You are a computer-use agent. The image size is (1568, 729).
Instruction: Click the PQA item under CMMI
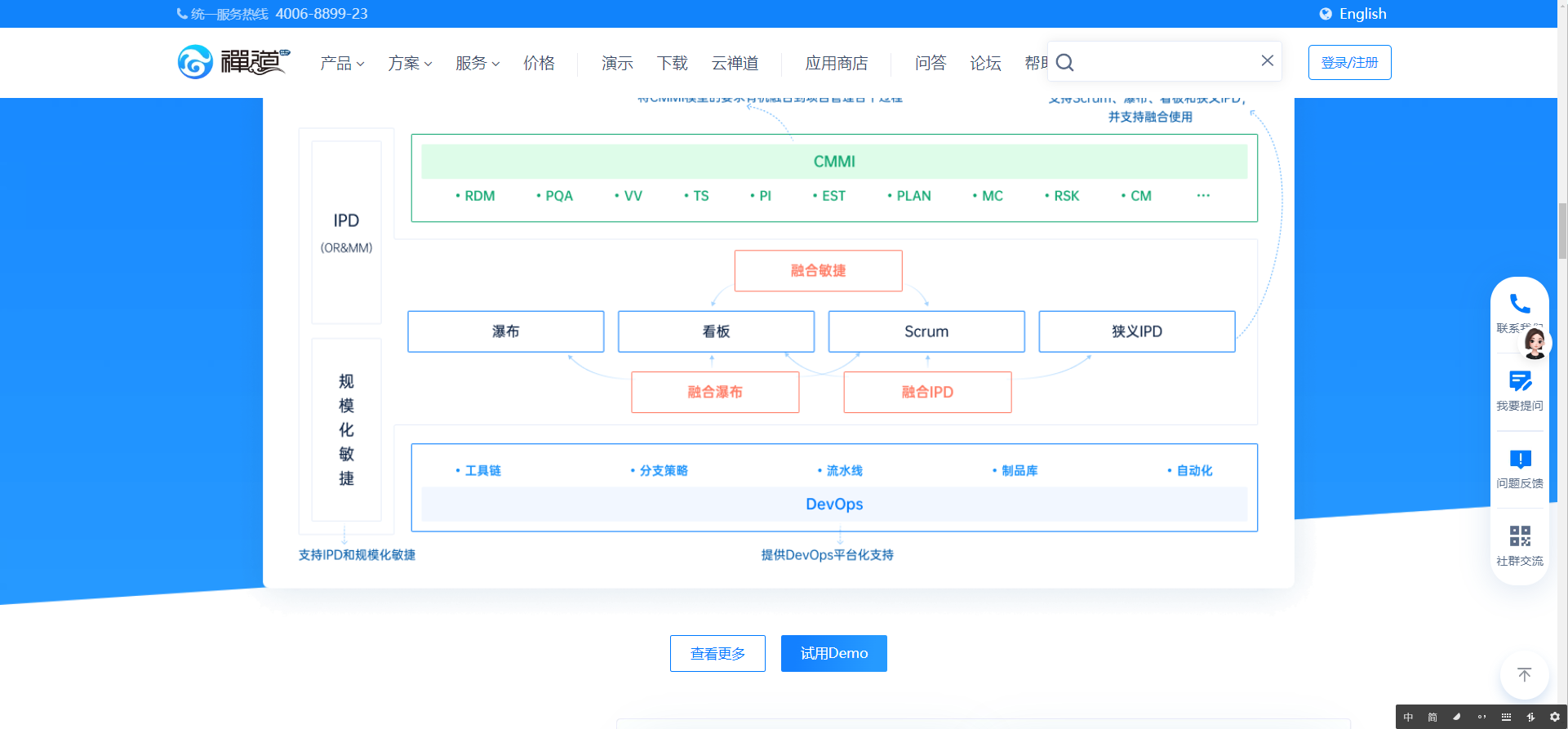click(555, 196)
